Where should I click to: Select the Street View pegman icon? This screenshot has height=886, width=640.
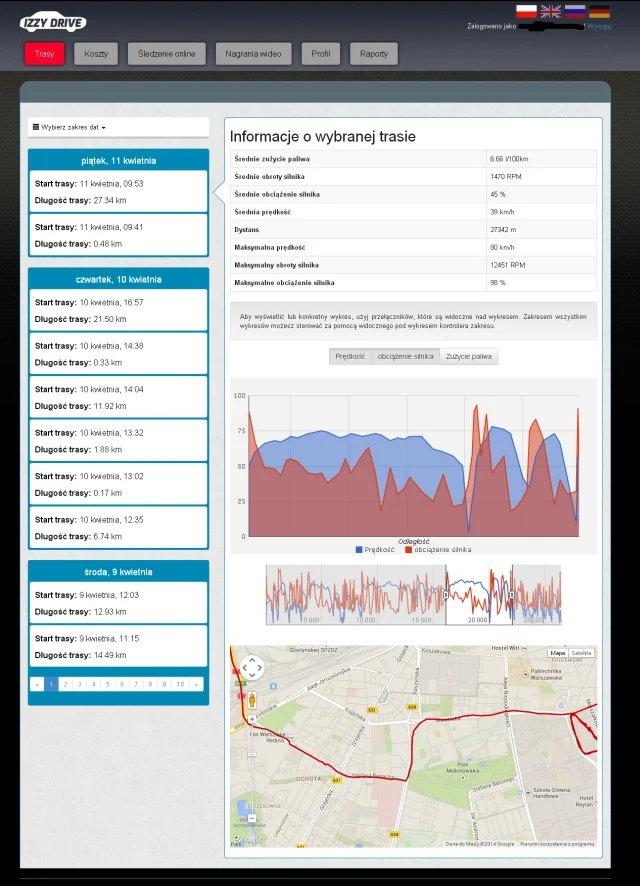tap(252, 700)
